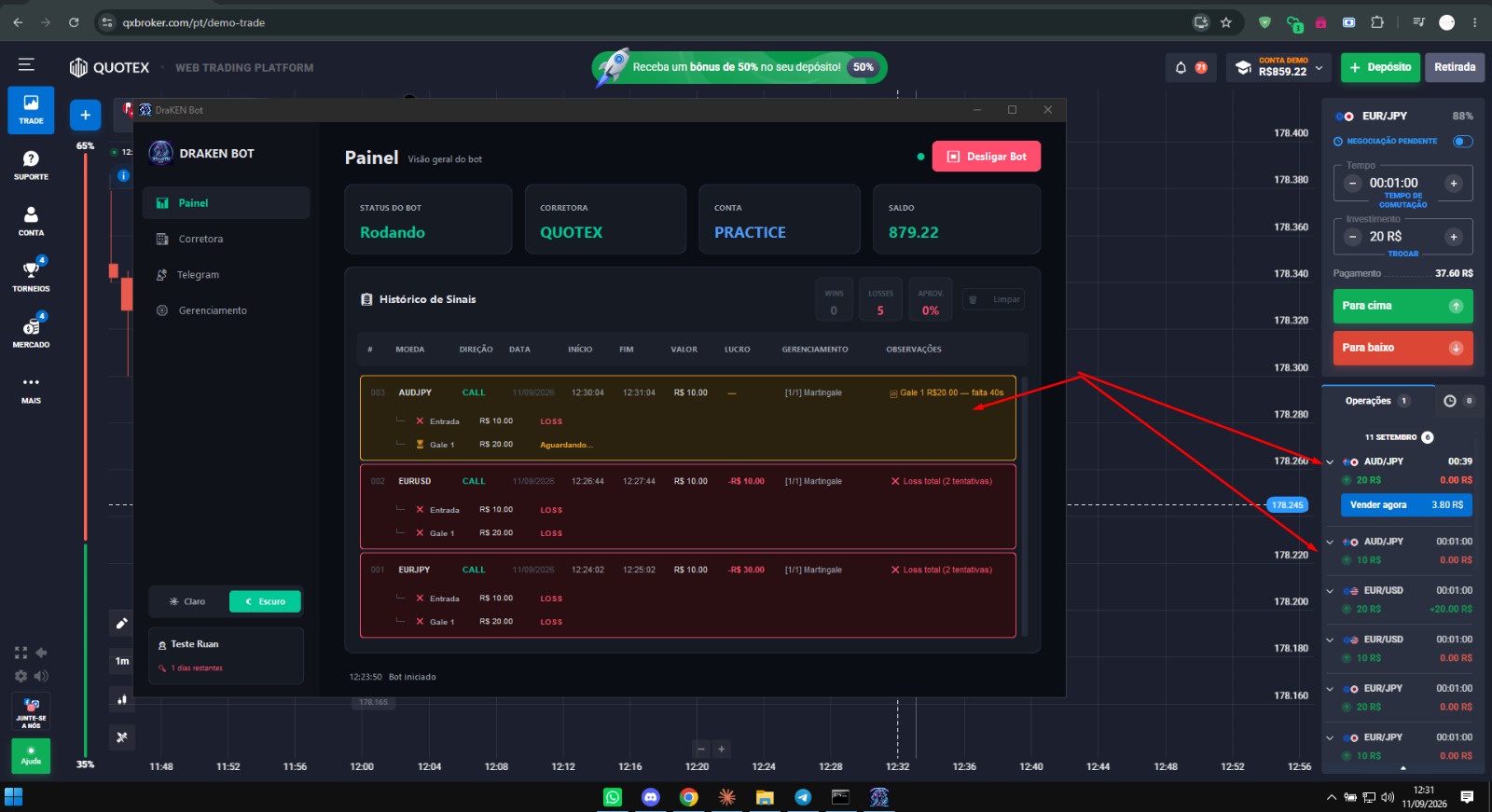Image resolution: width=1492 pixels, height=812 pixels.
Task: Open the MAIS three-dots menu
Action: click(x=31, y=389)
